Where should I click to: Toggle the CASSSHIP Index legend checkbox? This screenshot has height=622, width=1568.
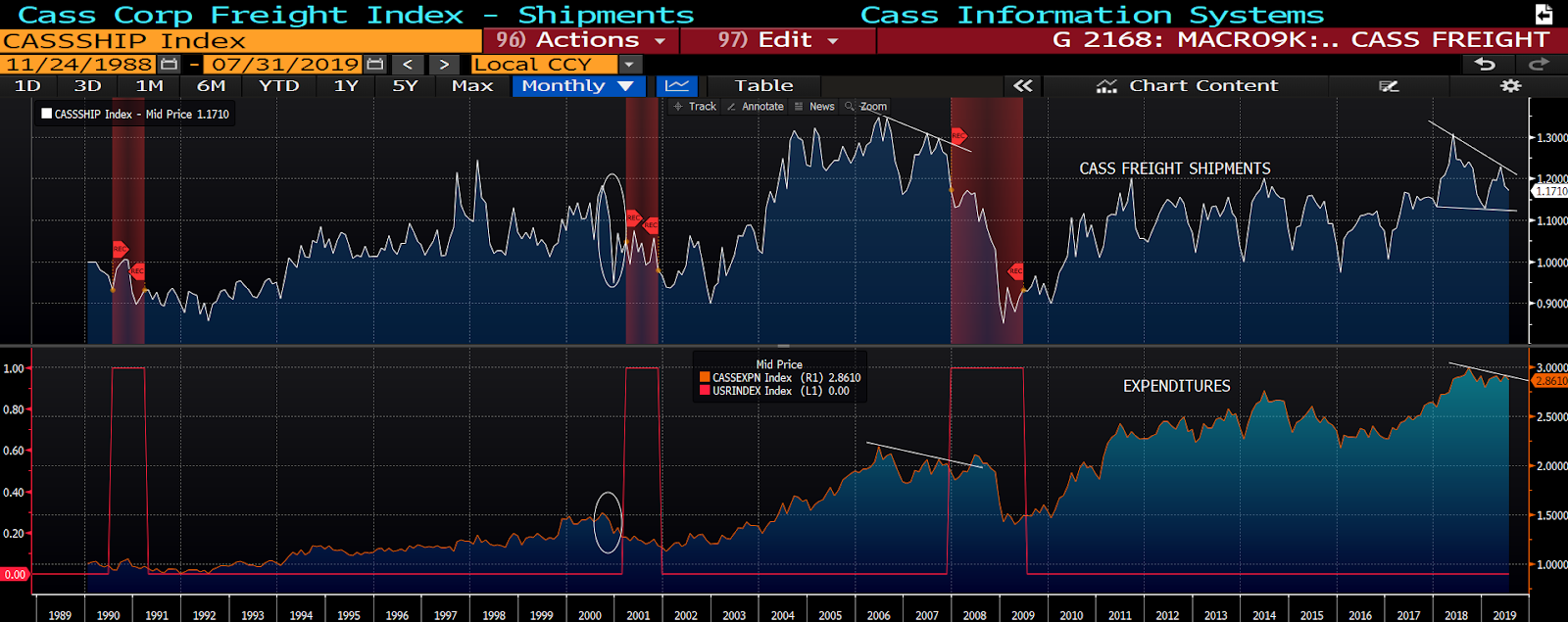point(46,114)
